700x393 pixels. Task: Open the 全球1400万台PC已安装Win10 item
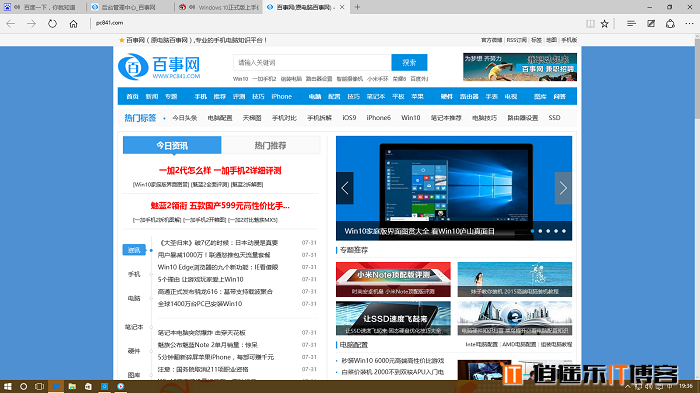point(200,304)
